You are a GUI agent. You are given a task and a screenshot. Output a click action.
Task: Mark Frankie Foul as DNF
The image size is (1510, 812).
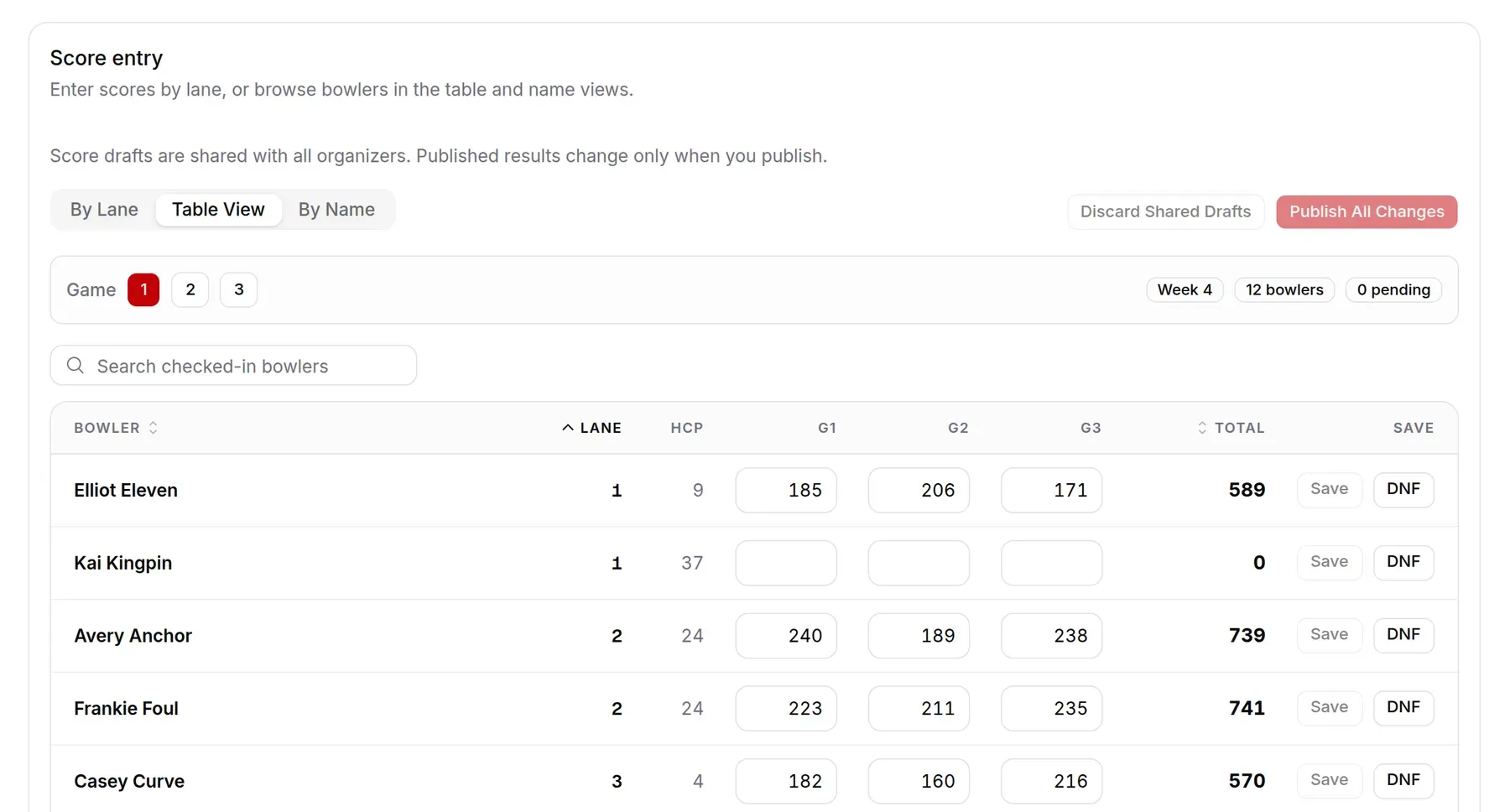point(1403,708)
